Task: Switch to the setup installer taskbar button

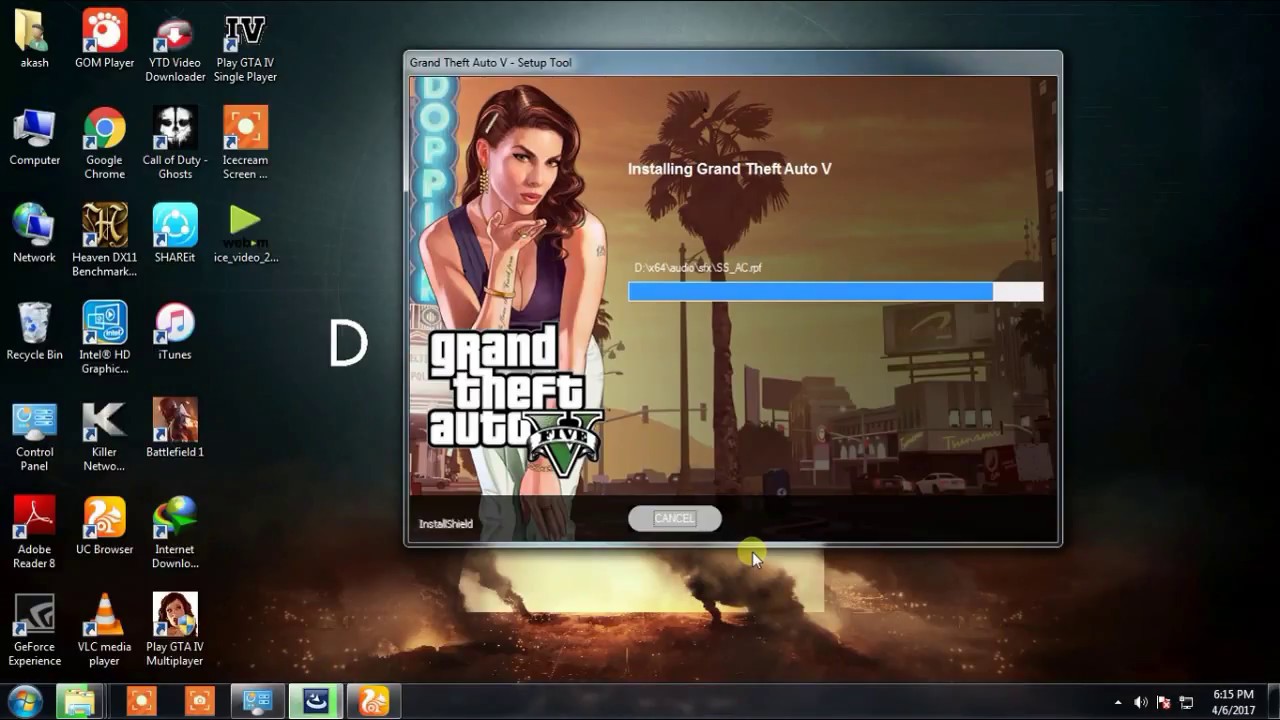Action: coord(316,701)
